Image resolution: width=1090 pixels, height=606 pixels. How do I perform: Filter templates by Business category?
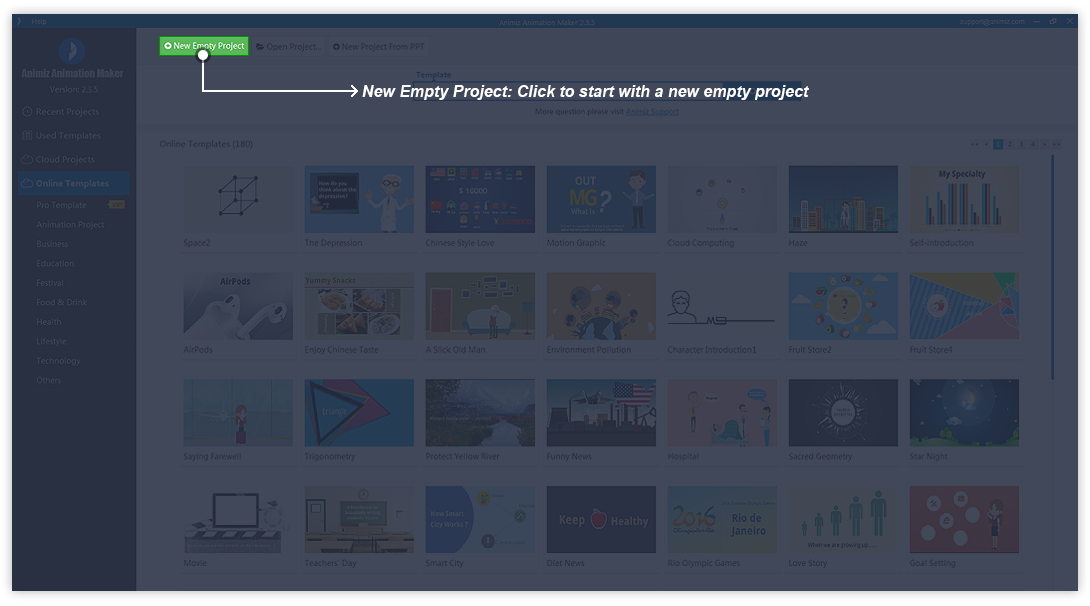53,244
